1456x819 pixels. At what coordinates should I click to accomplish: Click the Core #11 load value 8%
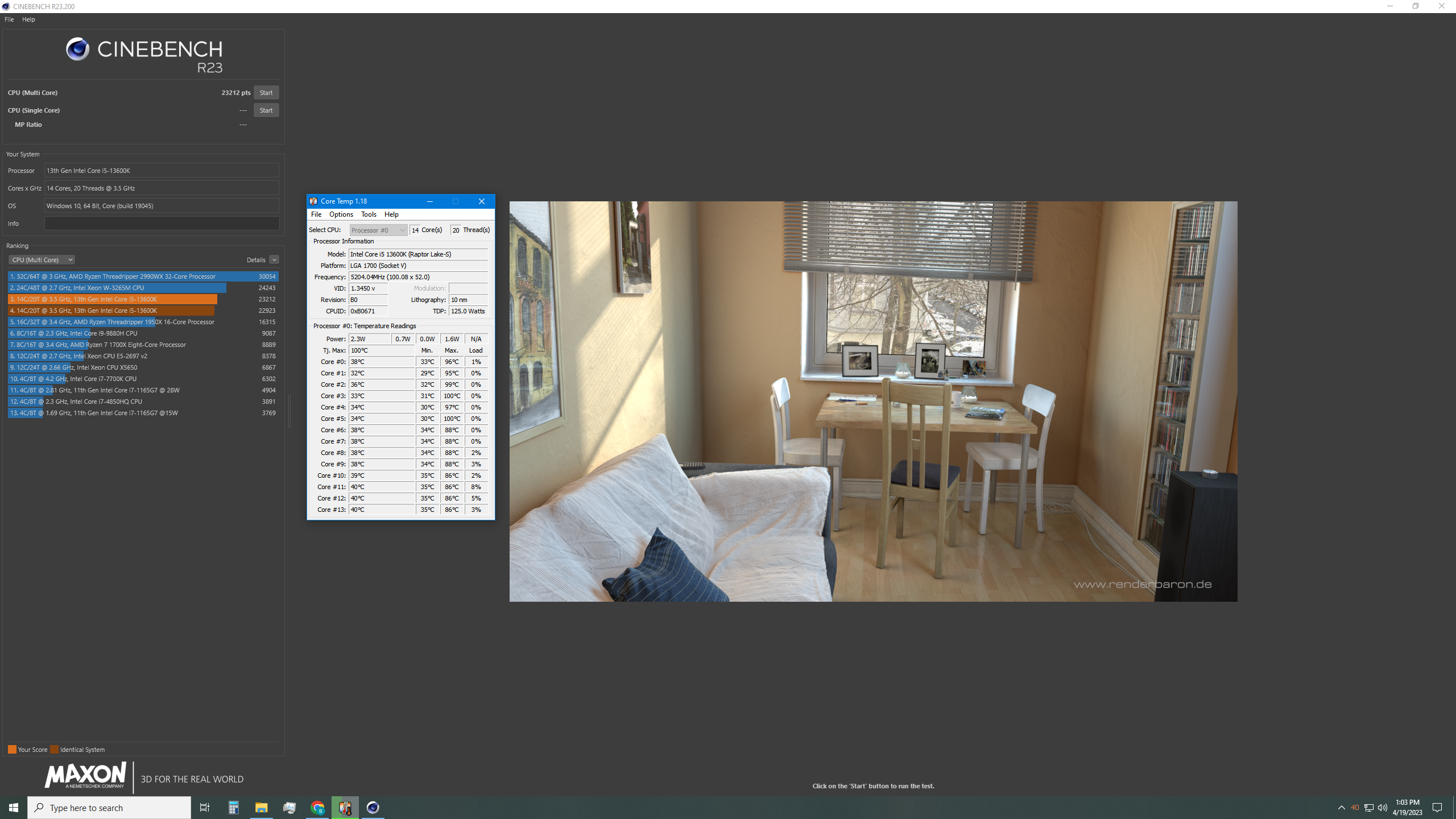[476, 487]
